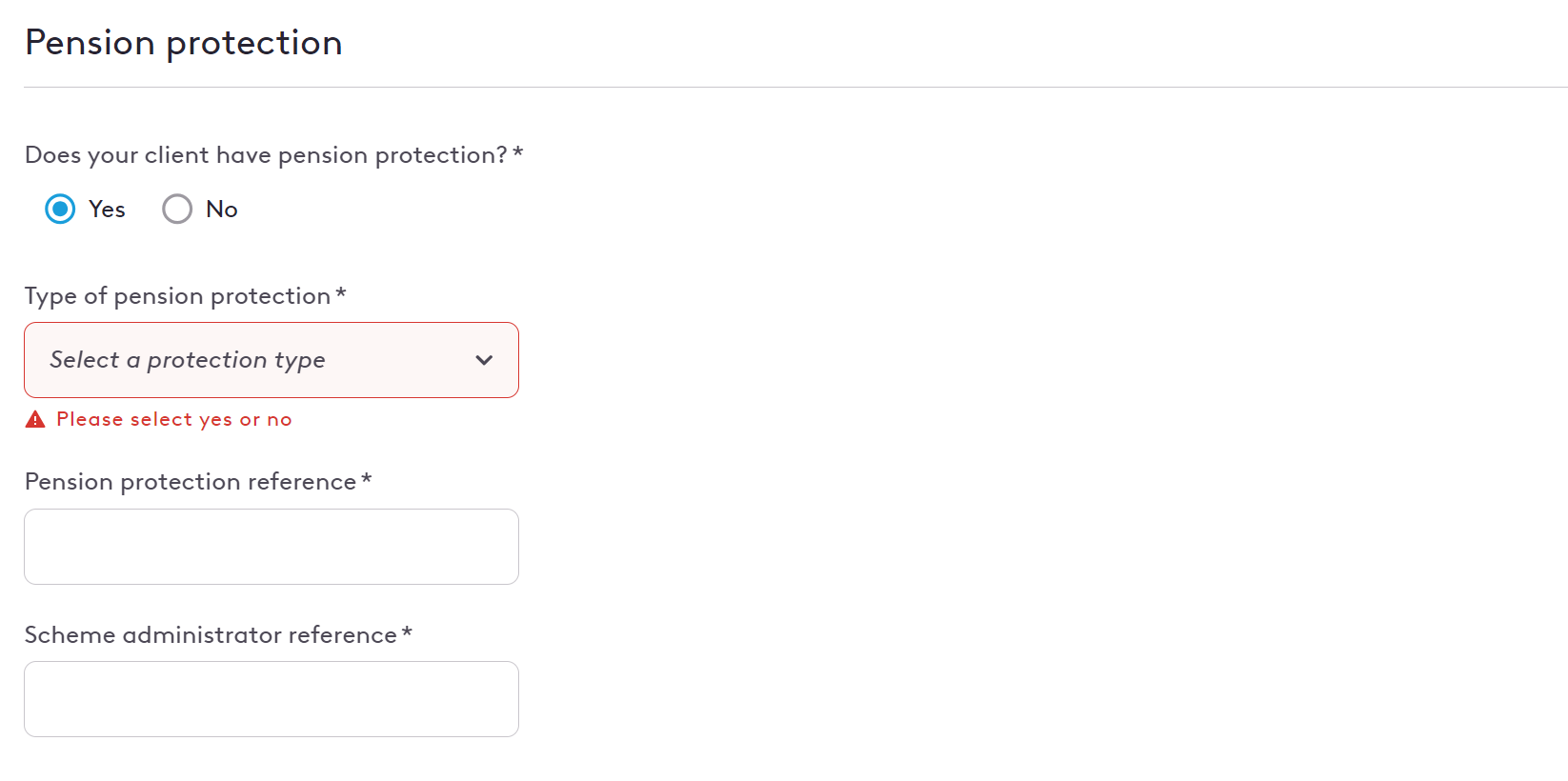Click the dropdown chevron arrow icon
The image size is (1568, 781).
[484, 360]
